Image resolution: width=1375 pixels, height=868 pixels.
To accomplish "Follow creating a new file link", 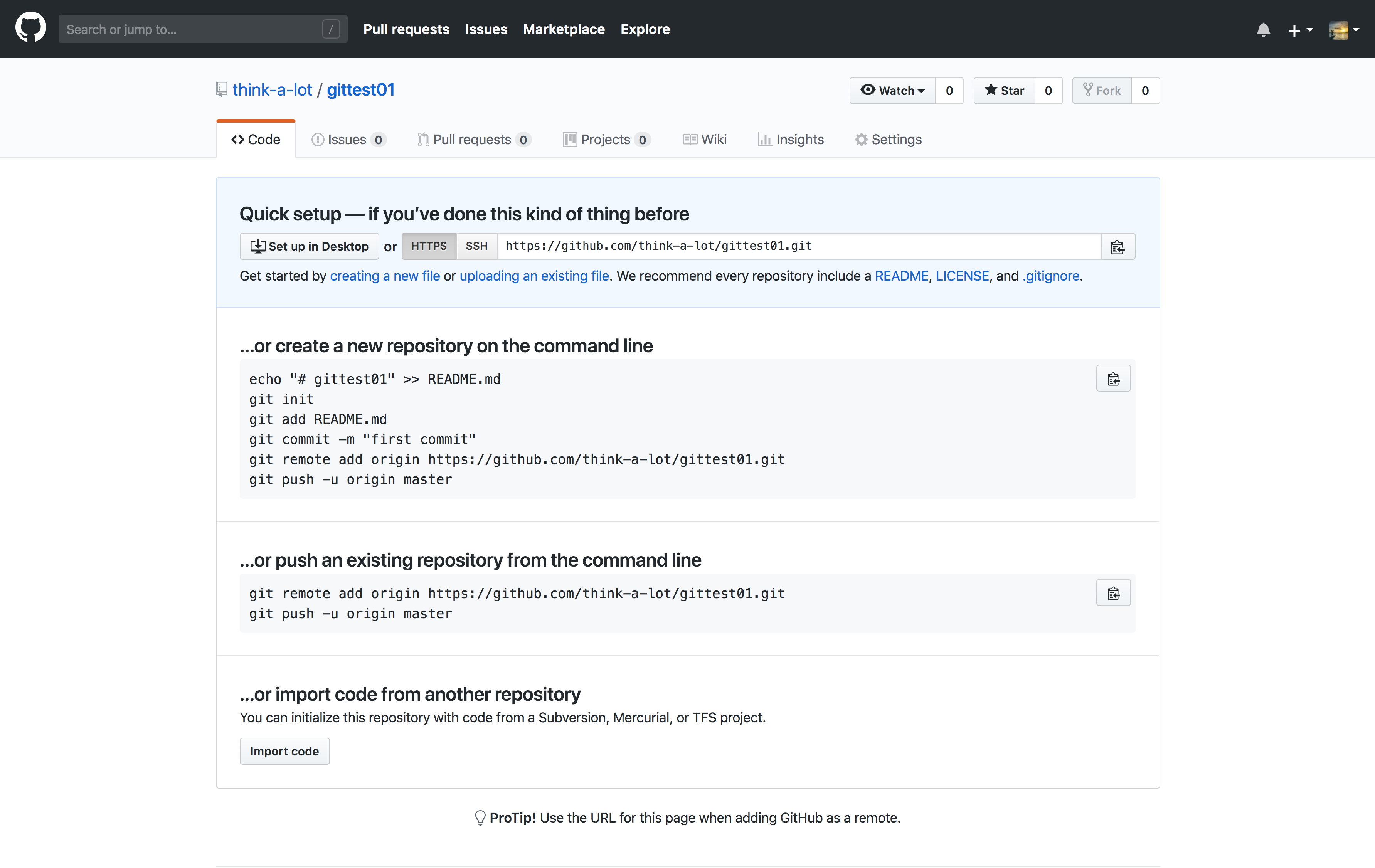I will (x=385, y=276).
